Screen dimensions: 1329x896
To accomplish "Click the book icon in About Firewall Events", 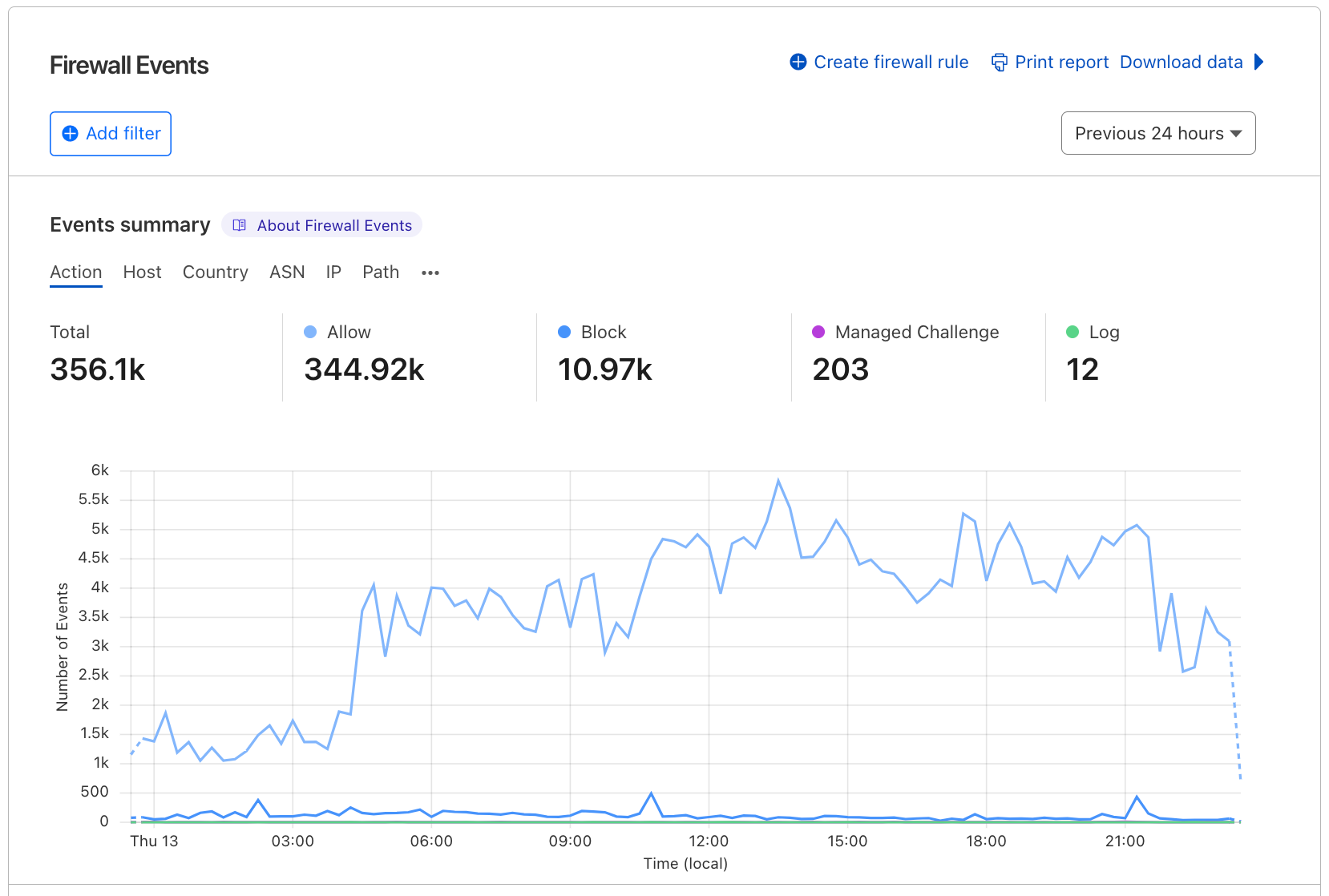I will [239, 225].
